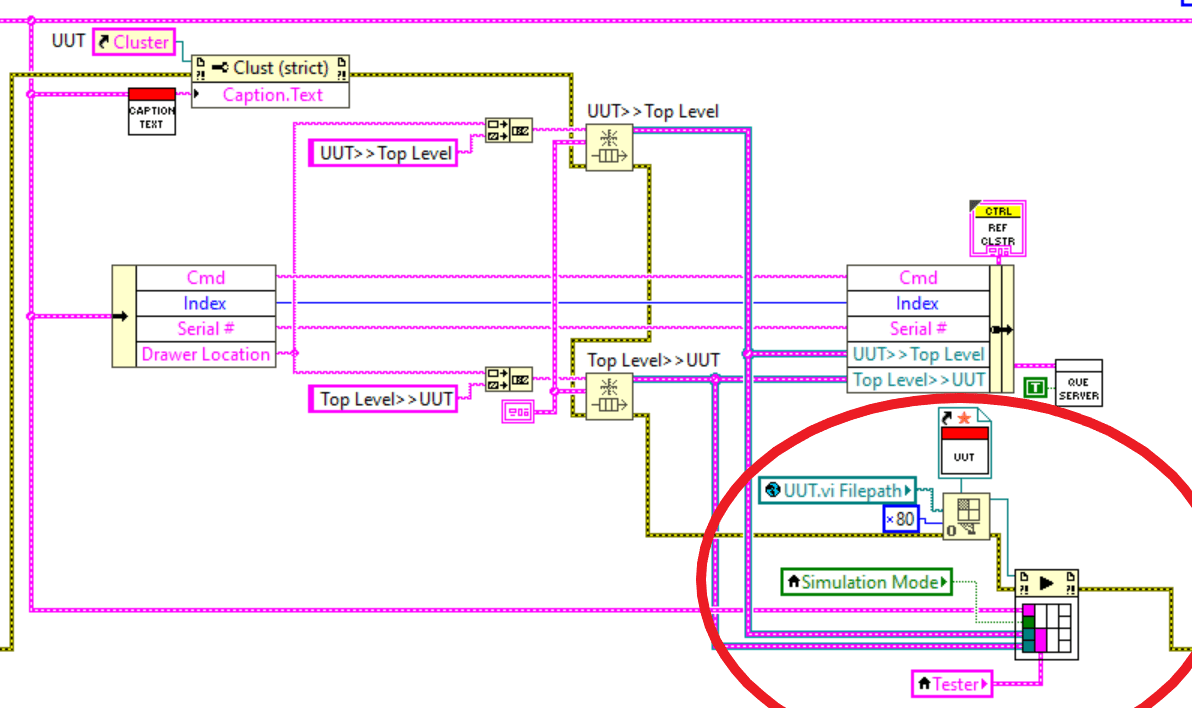Click the x80 numeric constant
This screenshot has height=708, width=1192.
[x=899, y=519]
